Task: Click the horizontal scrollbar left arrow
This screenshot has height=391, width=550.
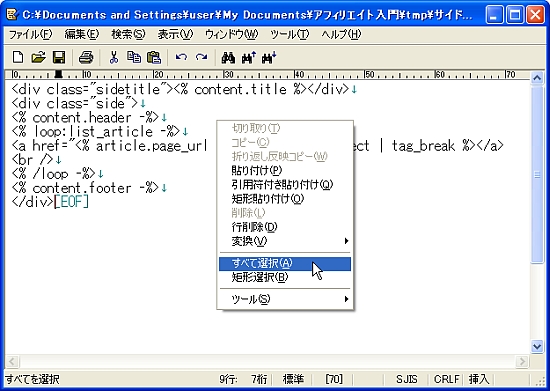Action: (x=12, y=361)
